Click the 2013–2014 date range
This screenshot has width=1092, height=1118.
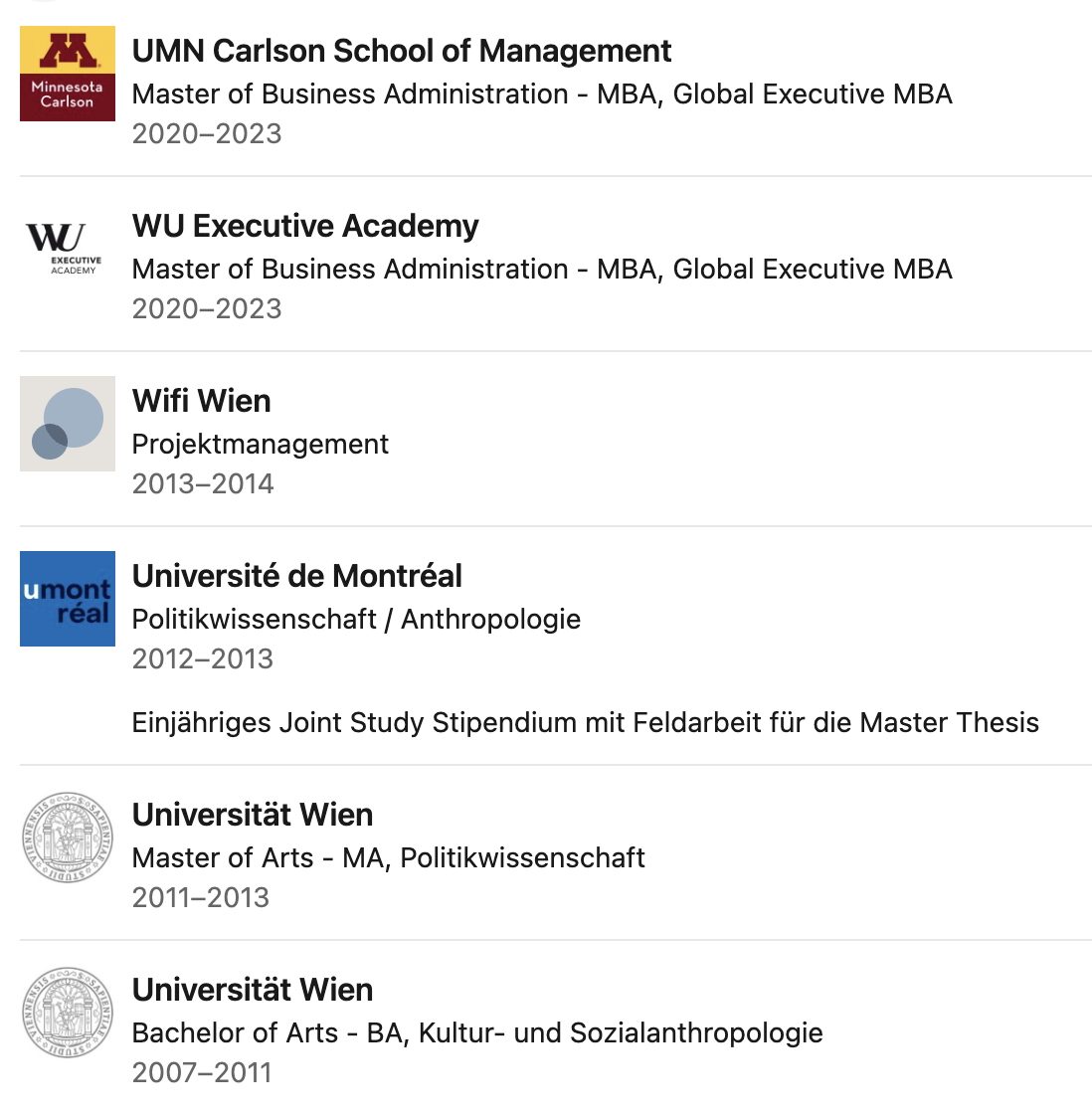coord(203,483)
